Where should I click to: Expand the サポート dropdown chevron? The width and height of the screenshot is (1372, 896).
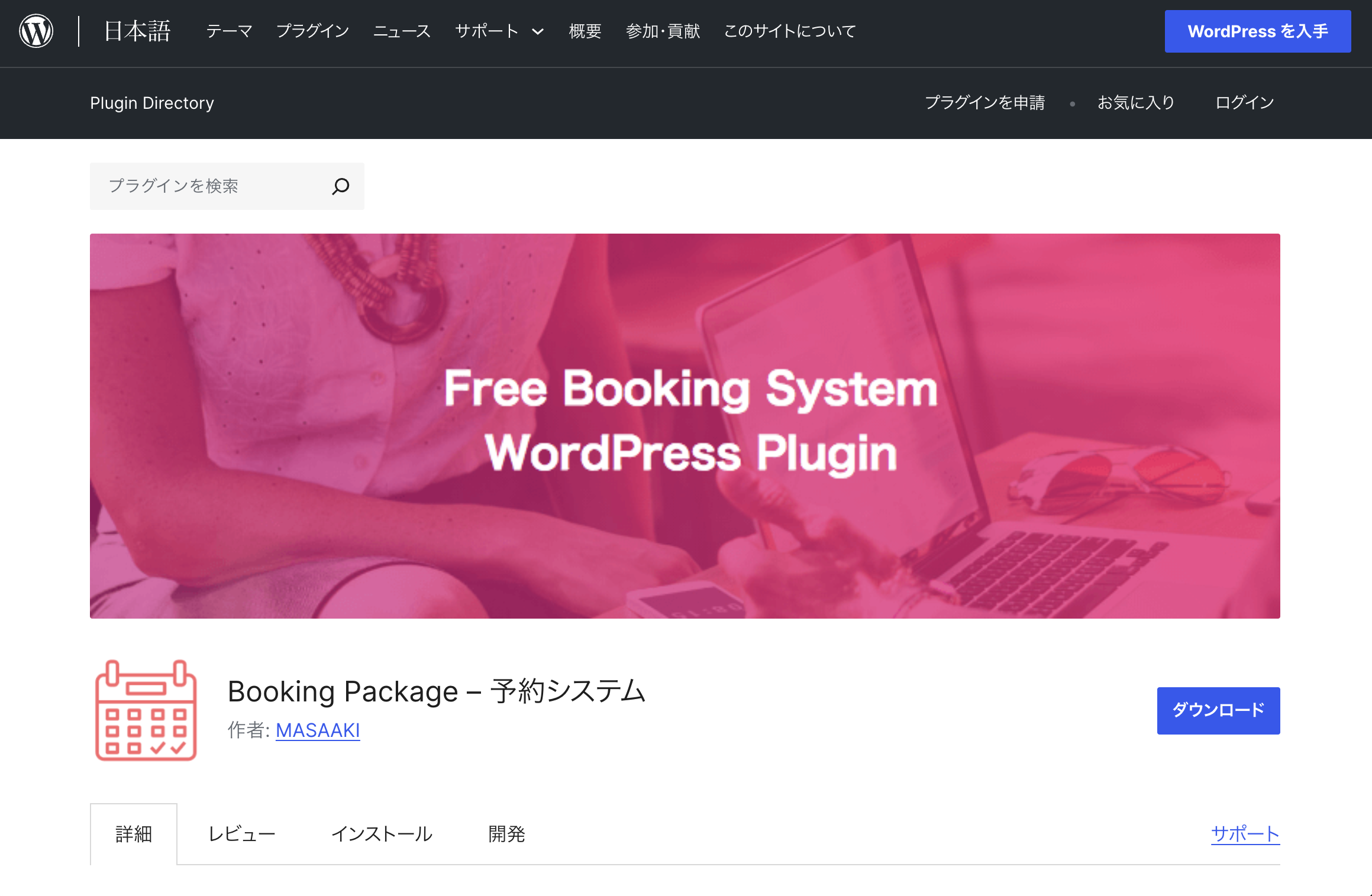coord(538,31)
